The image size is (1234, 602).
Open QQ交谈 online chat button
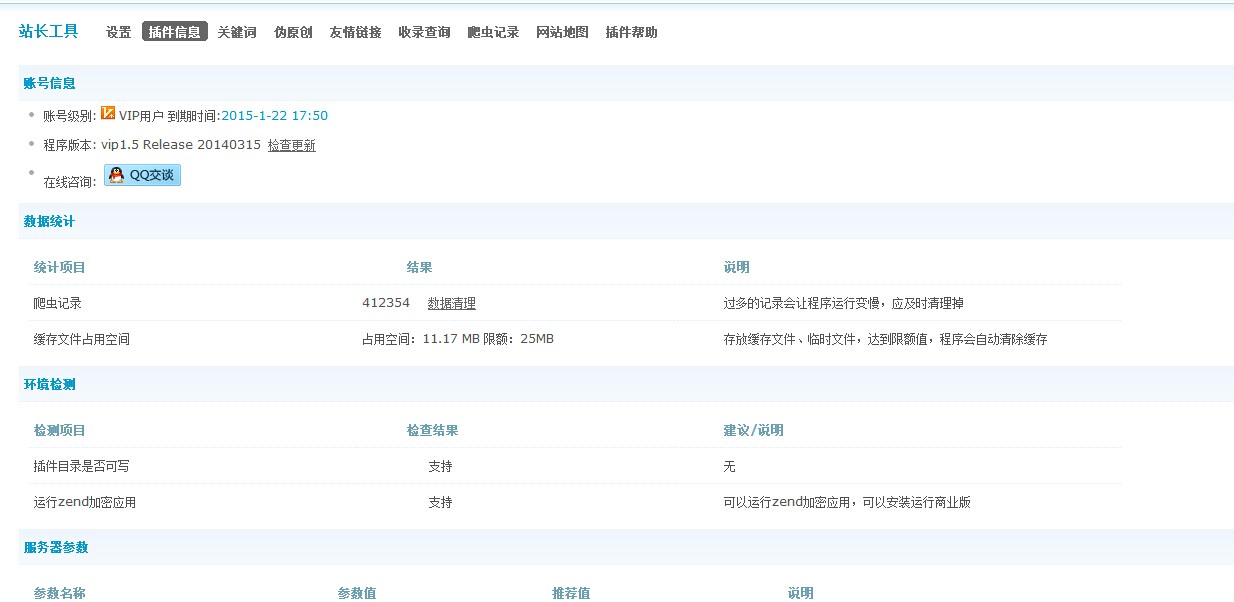(x=142, y=175)
